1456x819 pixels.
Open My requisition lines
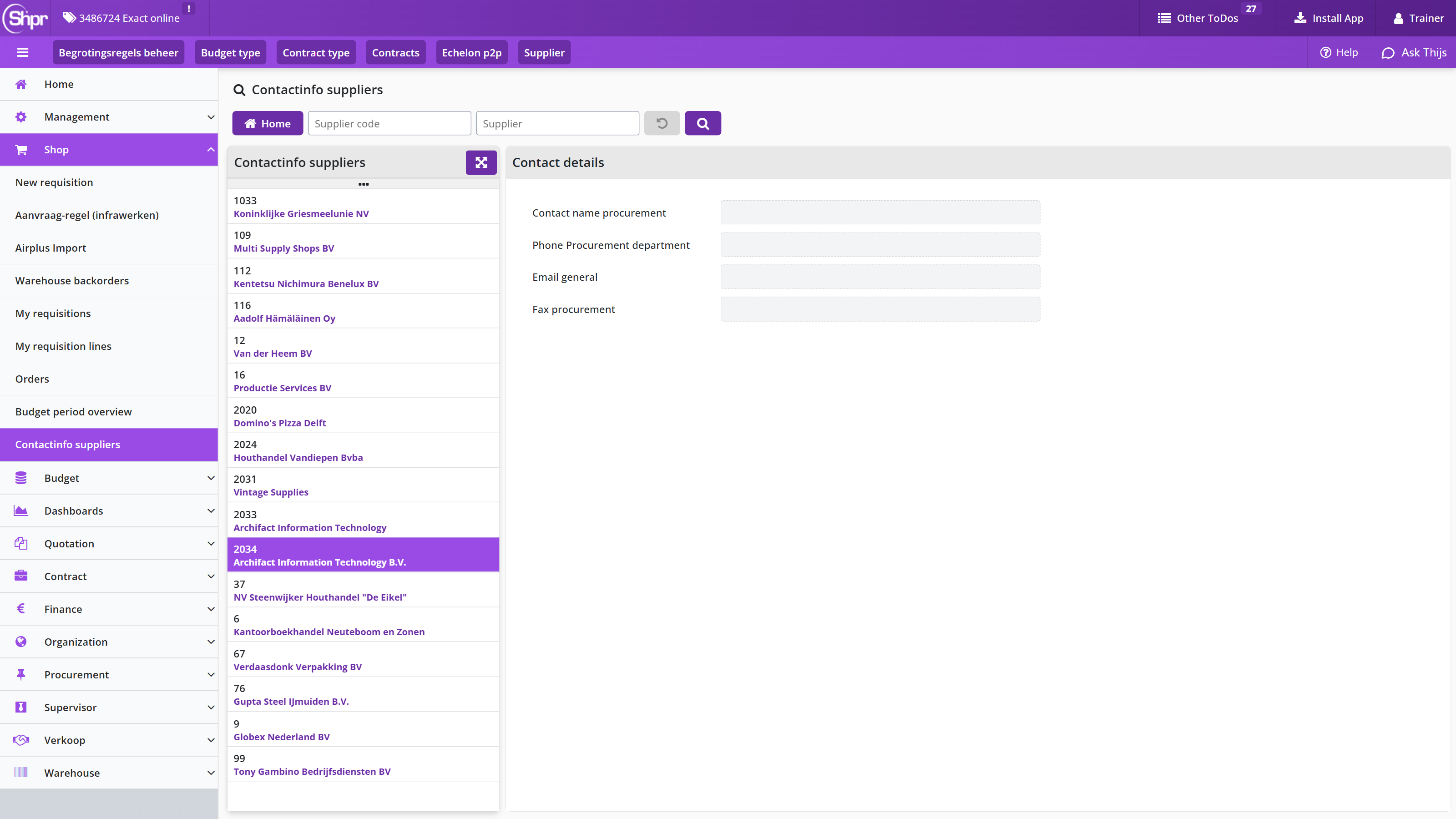[109, 346]
